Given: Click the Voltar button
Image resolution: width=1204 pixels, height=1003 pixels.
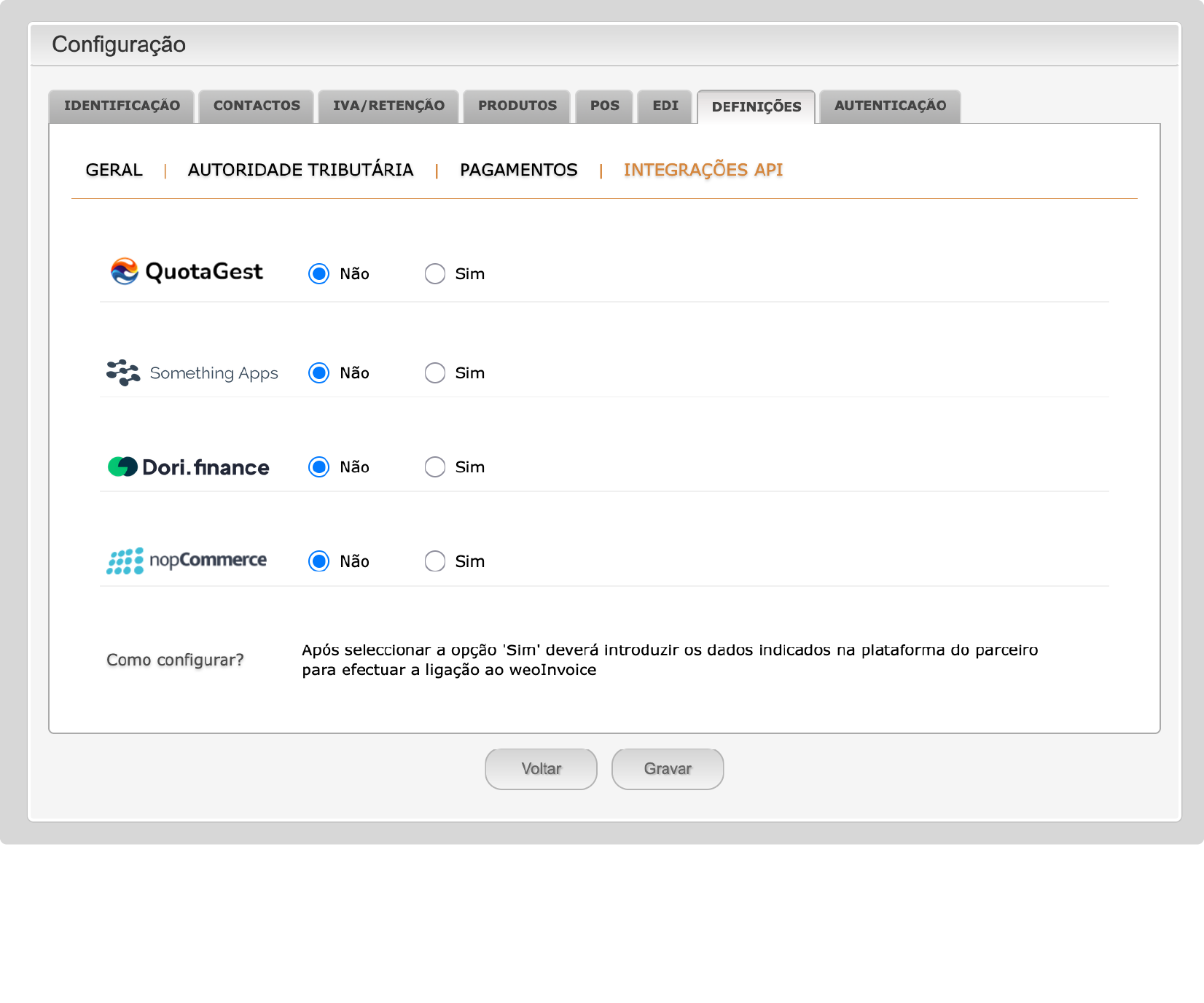Looking at the screenshot, I should pyautogui.click(x=541, y=769).
